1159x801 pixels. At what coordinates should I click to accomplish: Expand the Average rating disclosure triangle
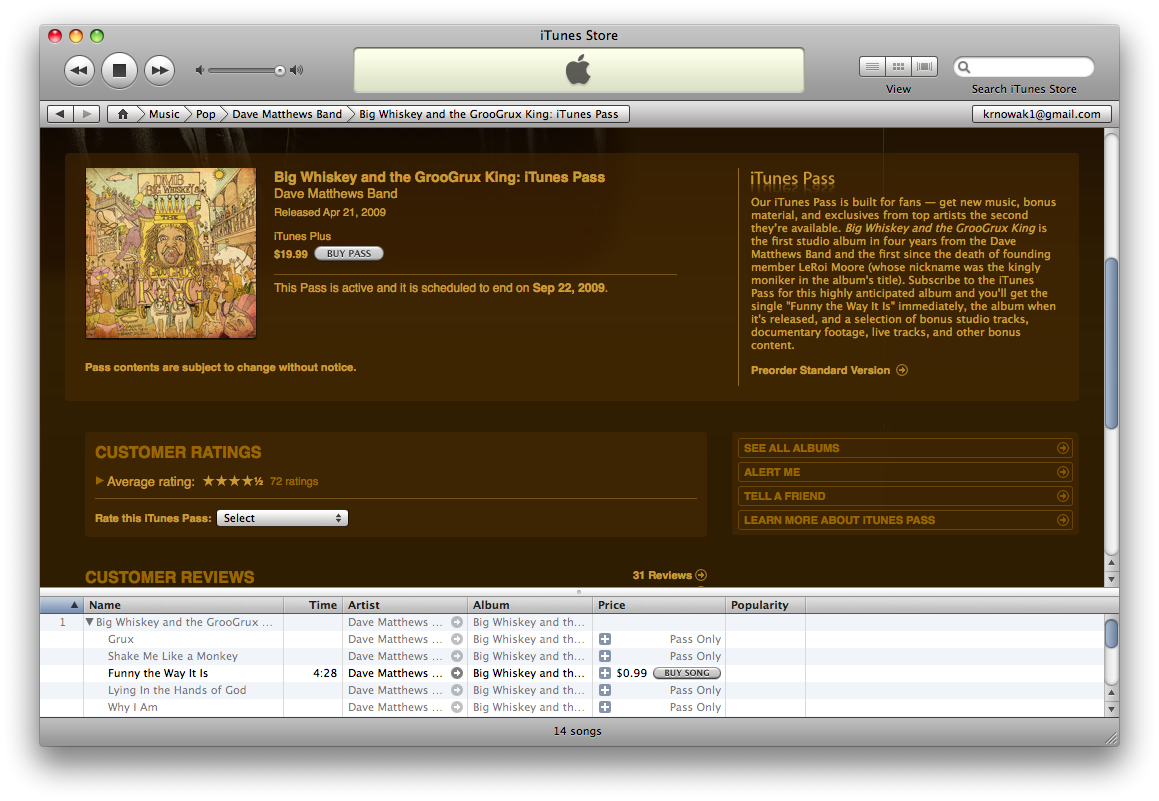[99, 481]
